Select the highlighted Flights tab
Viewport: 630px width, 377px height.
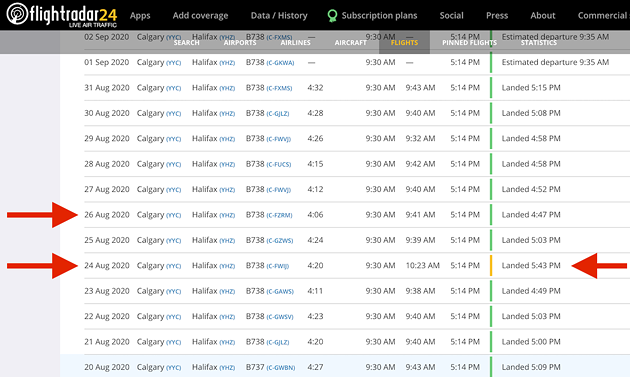pyautogui.click(x=404, y=43)
